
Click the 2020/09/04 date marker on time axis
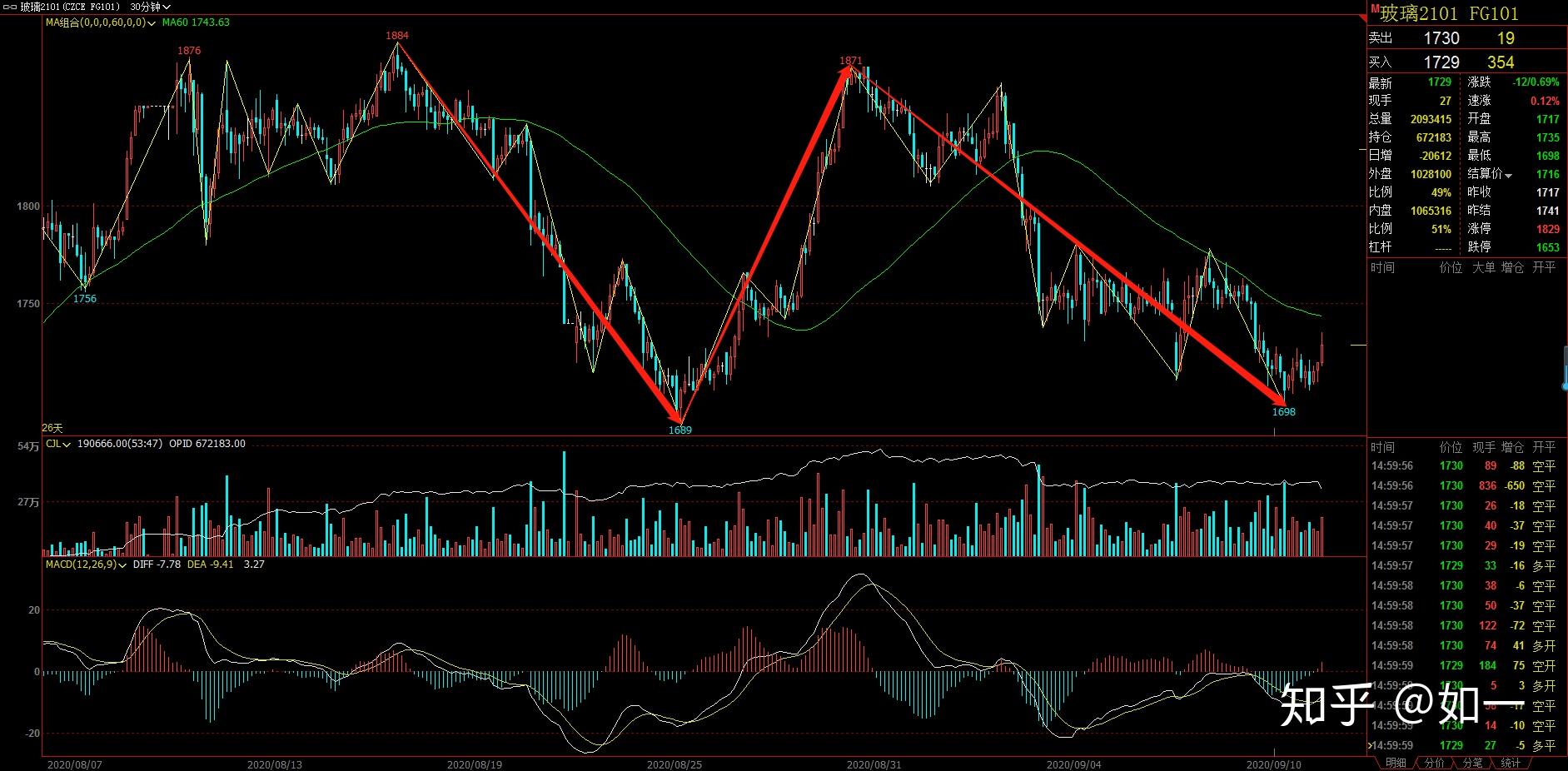point(1073,764)
